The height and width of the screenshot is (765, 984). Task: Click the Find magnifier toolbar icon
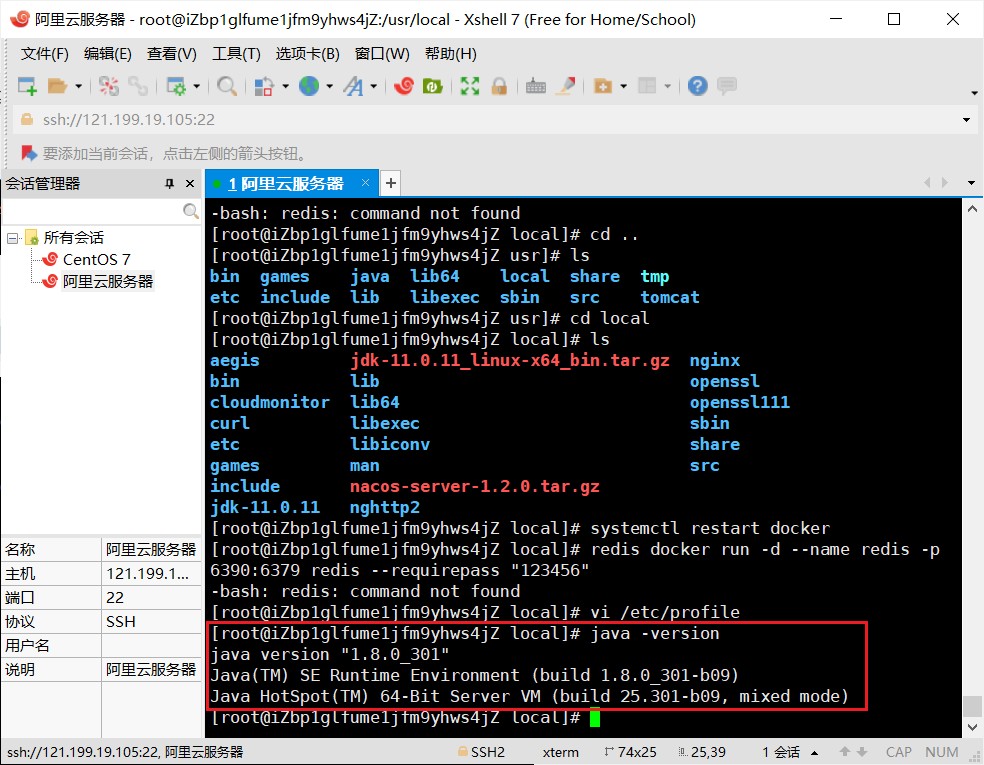(x=227, y=85)
